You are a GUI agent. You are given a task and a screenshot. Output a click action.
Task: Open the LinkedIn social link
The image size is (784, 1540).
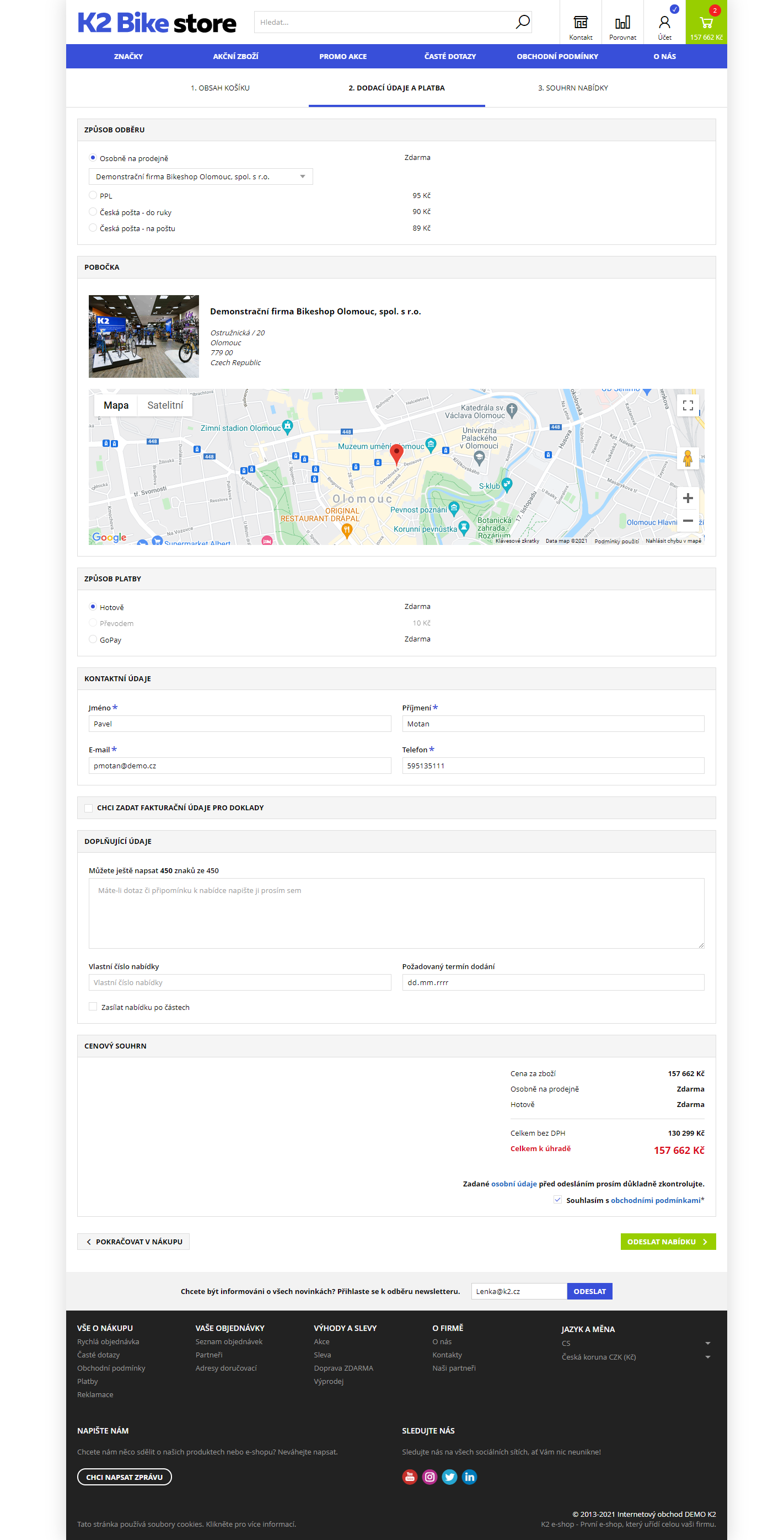(x=469, y=1477)
